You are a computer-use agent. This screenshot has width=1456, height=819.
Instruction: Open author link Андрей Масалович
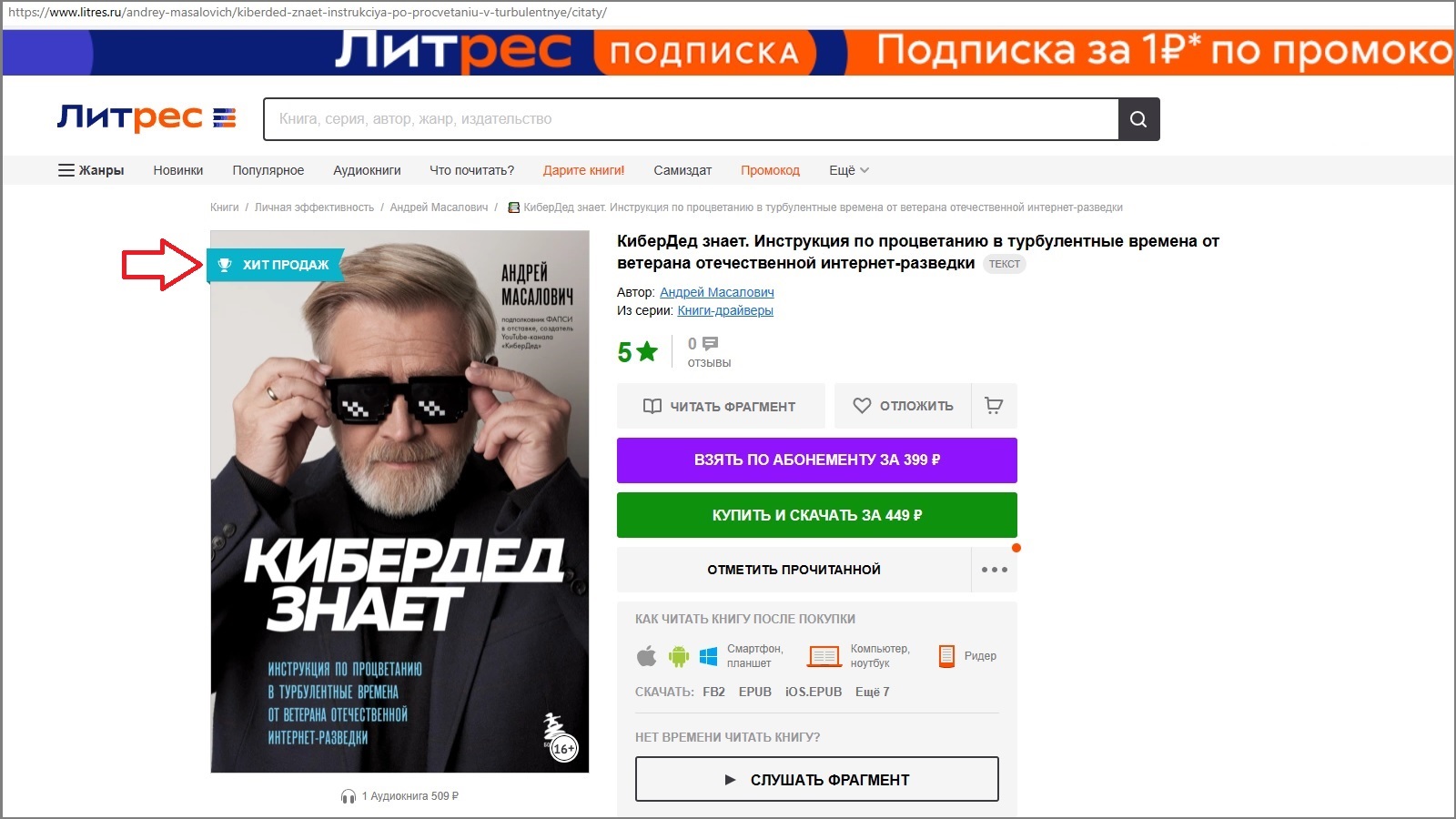717,292
